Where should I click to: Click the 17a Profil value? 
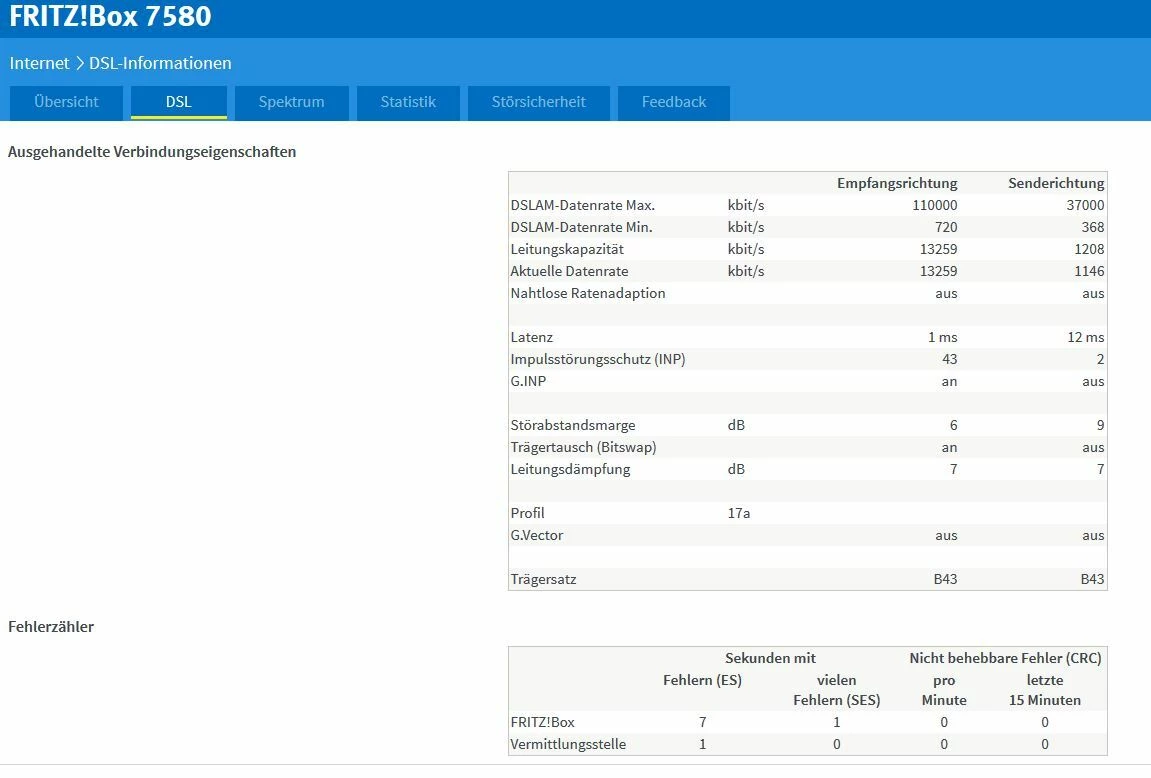(739, 513)
